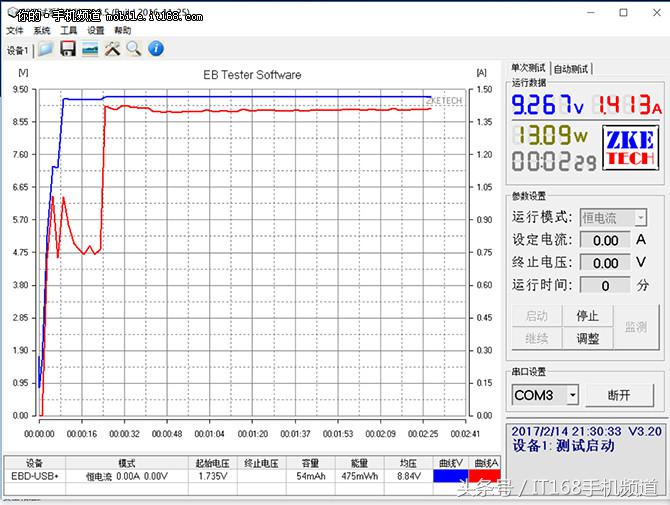Open the 文件 menu
Screen dimensions: 670x505
point(15,31)
